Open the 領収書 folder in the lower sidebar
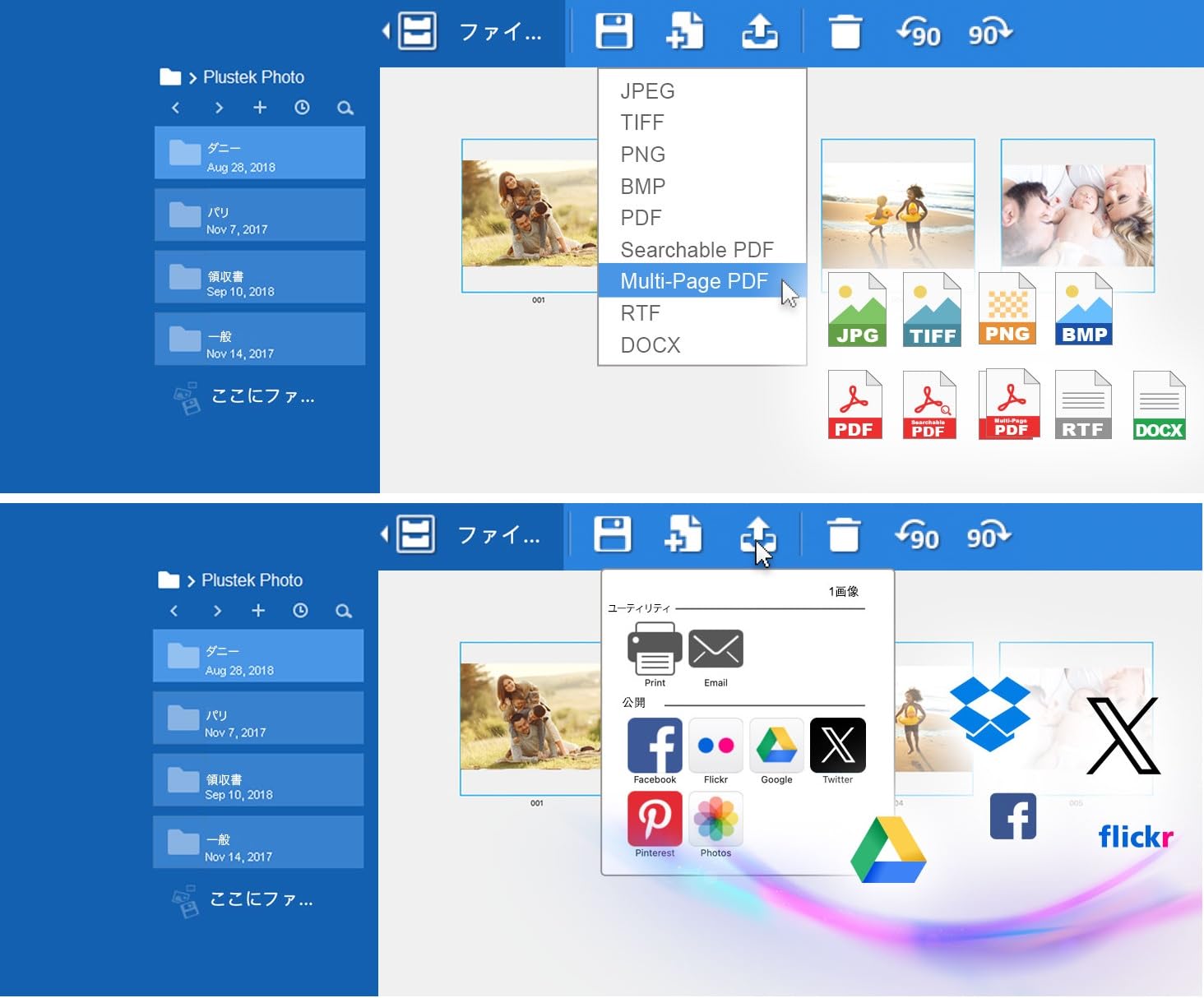This screenshot has height=998, width=1204. pyautogui.click(x=258, y=780)
